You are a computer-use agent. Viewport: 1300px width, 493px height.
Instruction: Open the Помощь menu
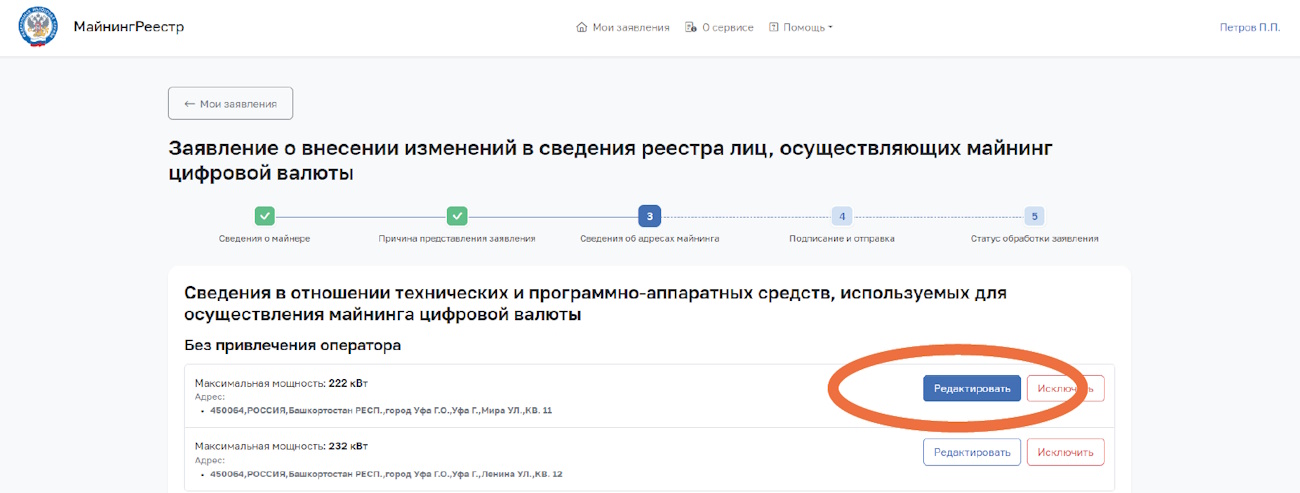(801, 27)
